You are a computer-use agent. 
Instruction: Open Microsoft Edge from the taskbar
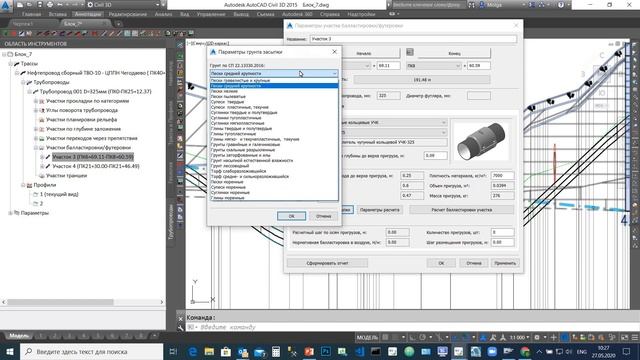coord(193,351)
